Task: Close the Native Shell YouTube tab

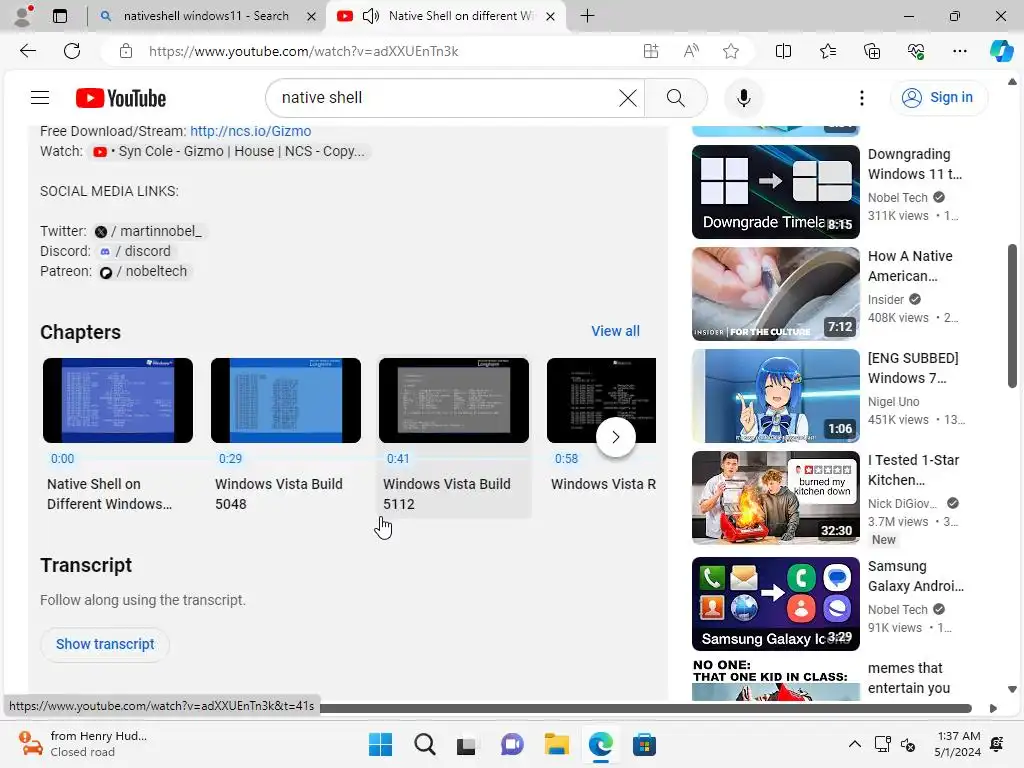Action: pos(551,16)
